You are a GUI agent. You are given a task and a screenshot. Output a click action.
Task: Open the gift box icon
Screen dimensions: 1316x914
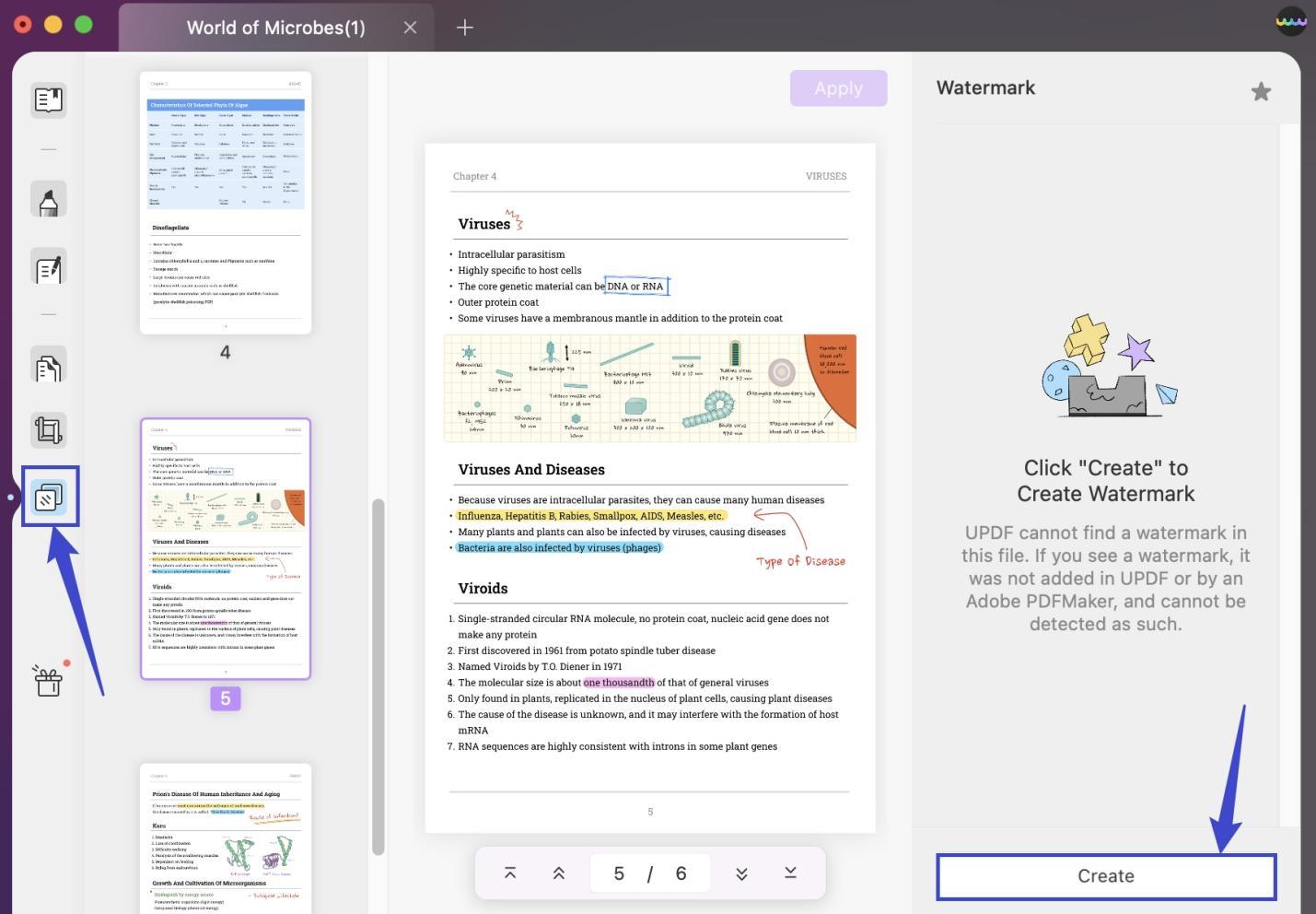[x=48, y=681]
